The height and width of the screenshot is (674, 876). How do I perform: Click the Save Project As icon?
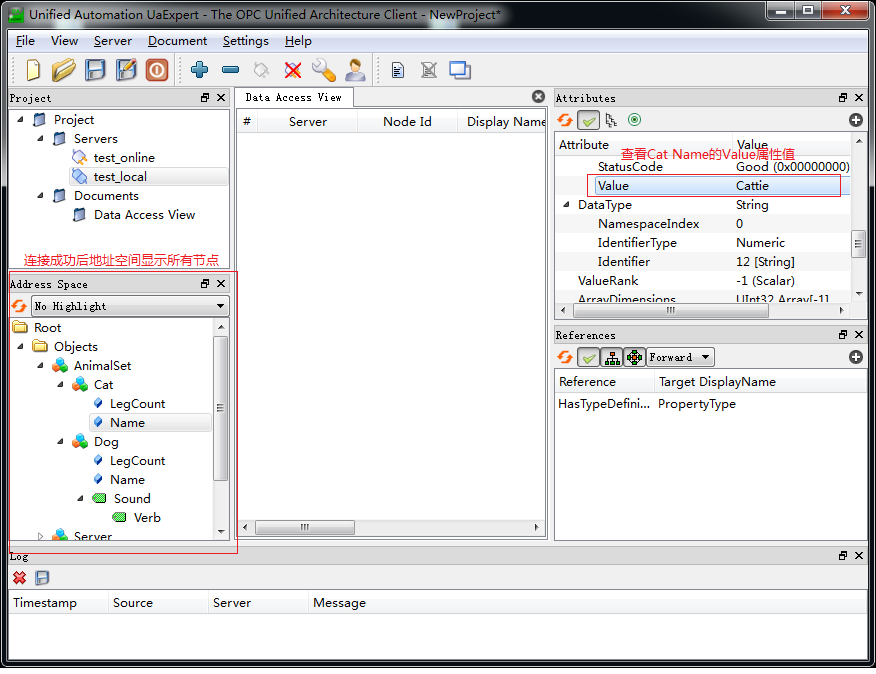[x=126, y=70]
